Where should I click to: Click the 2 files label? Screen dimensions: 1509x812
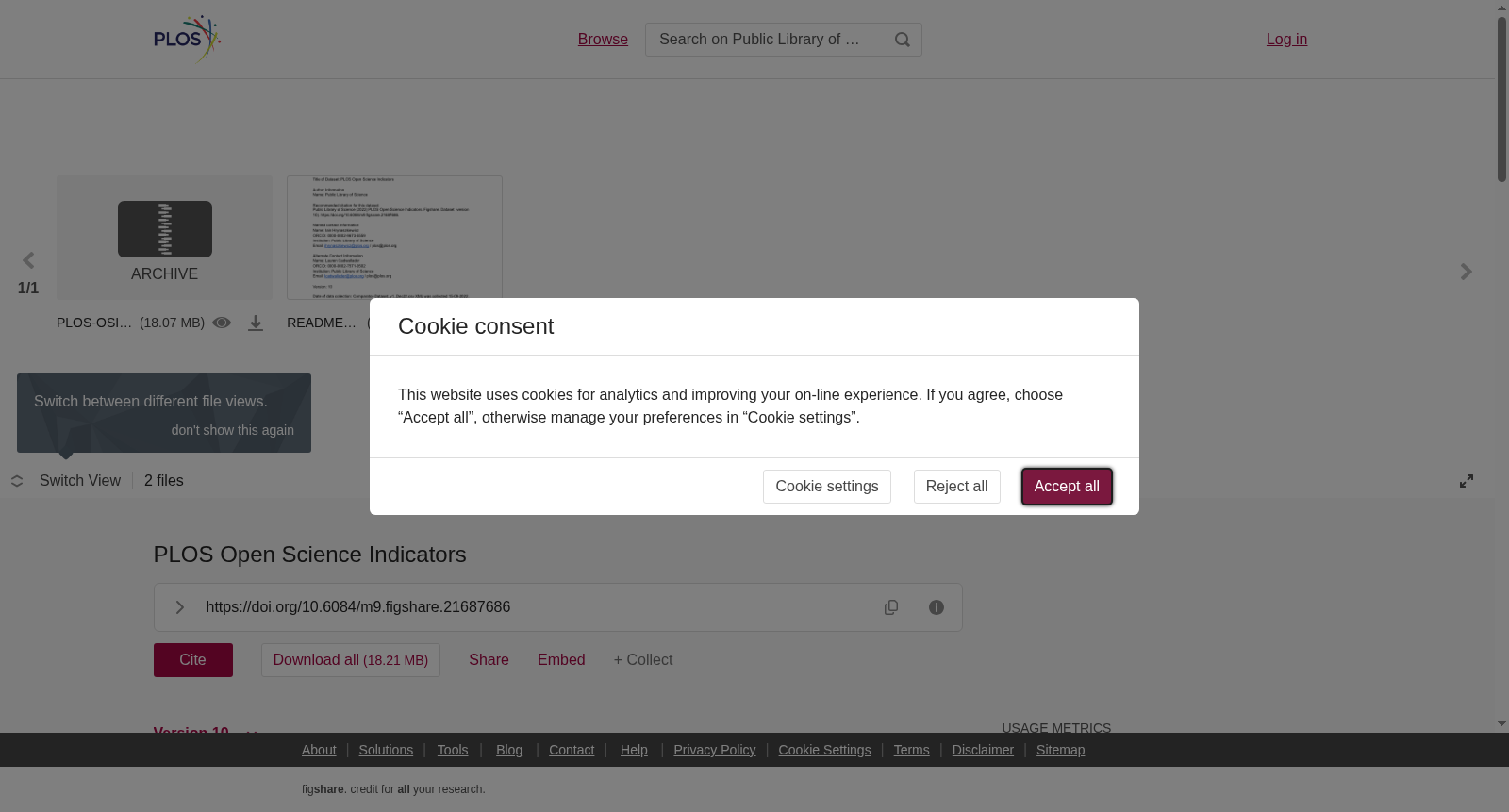[x=164, y=481]
